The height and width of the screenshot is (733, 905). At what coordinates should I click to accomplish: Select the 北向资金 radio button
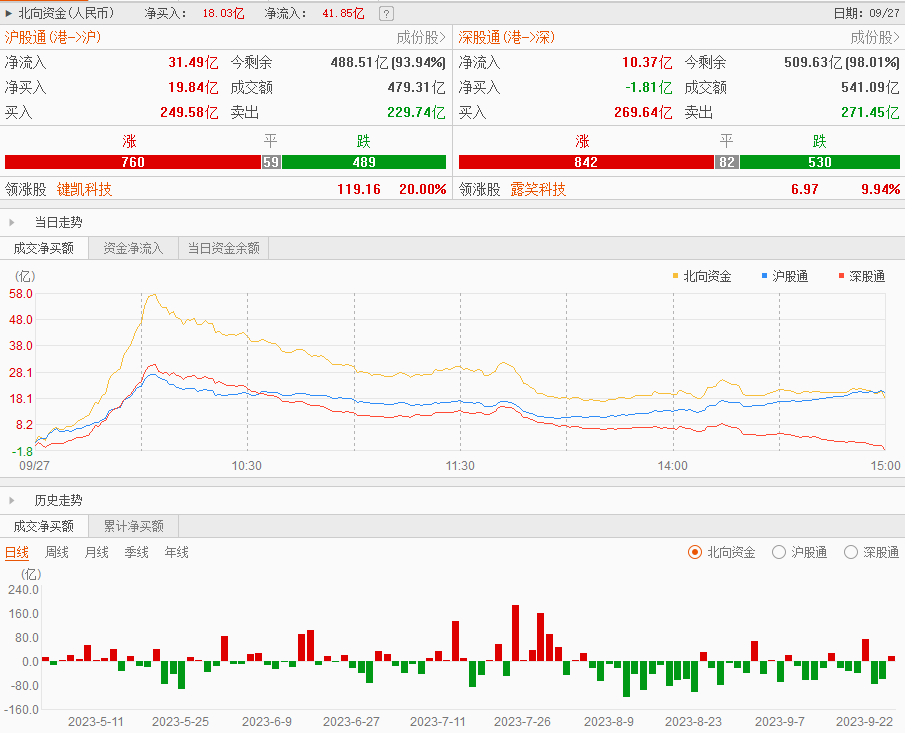click(695, 552)
